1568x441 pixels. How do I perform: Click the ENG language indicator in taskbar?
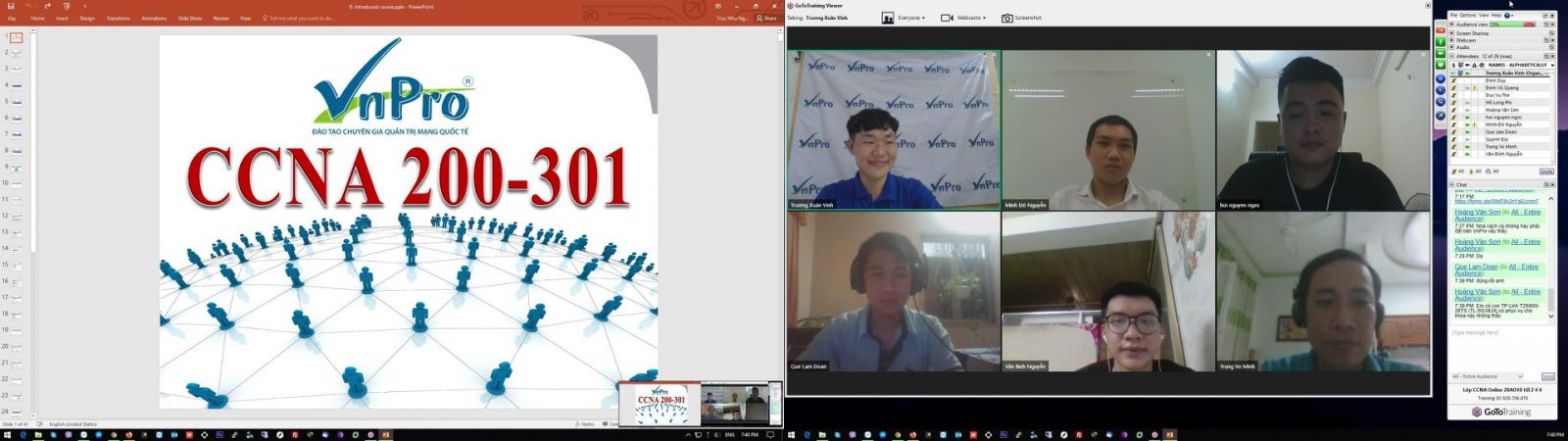click(x=729, y=434)
